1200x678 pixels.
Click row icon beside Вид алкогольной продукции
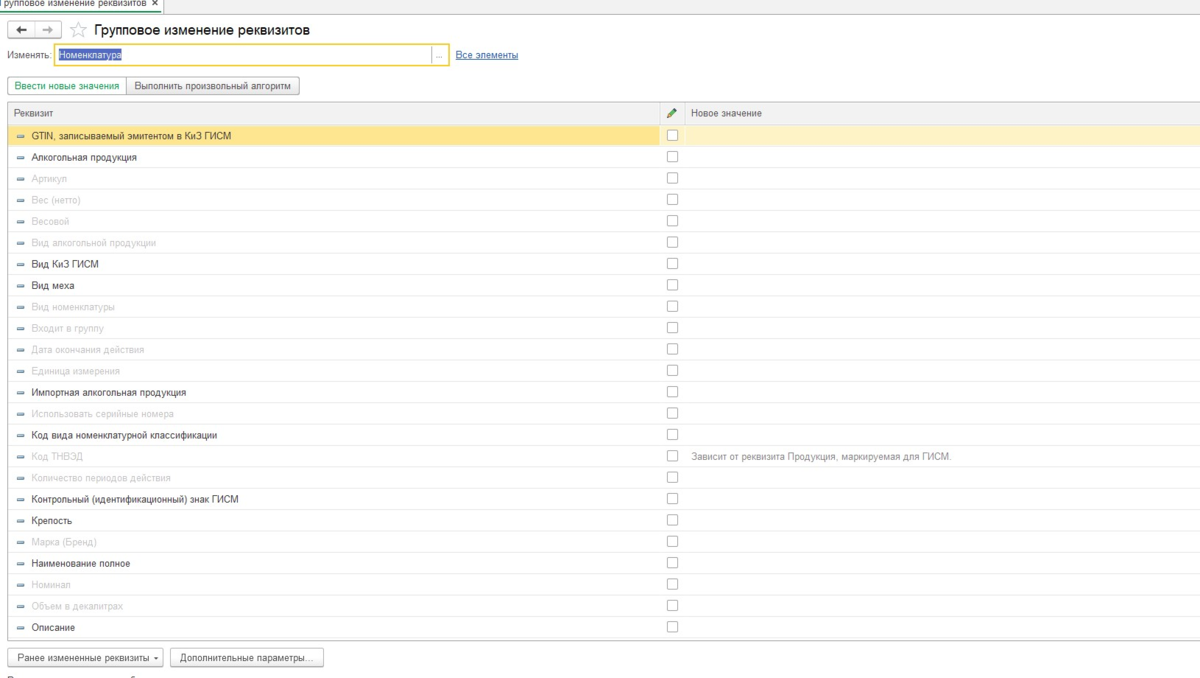click(21, 243)
